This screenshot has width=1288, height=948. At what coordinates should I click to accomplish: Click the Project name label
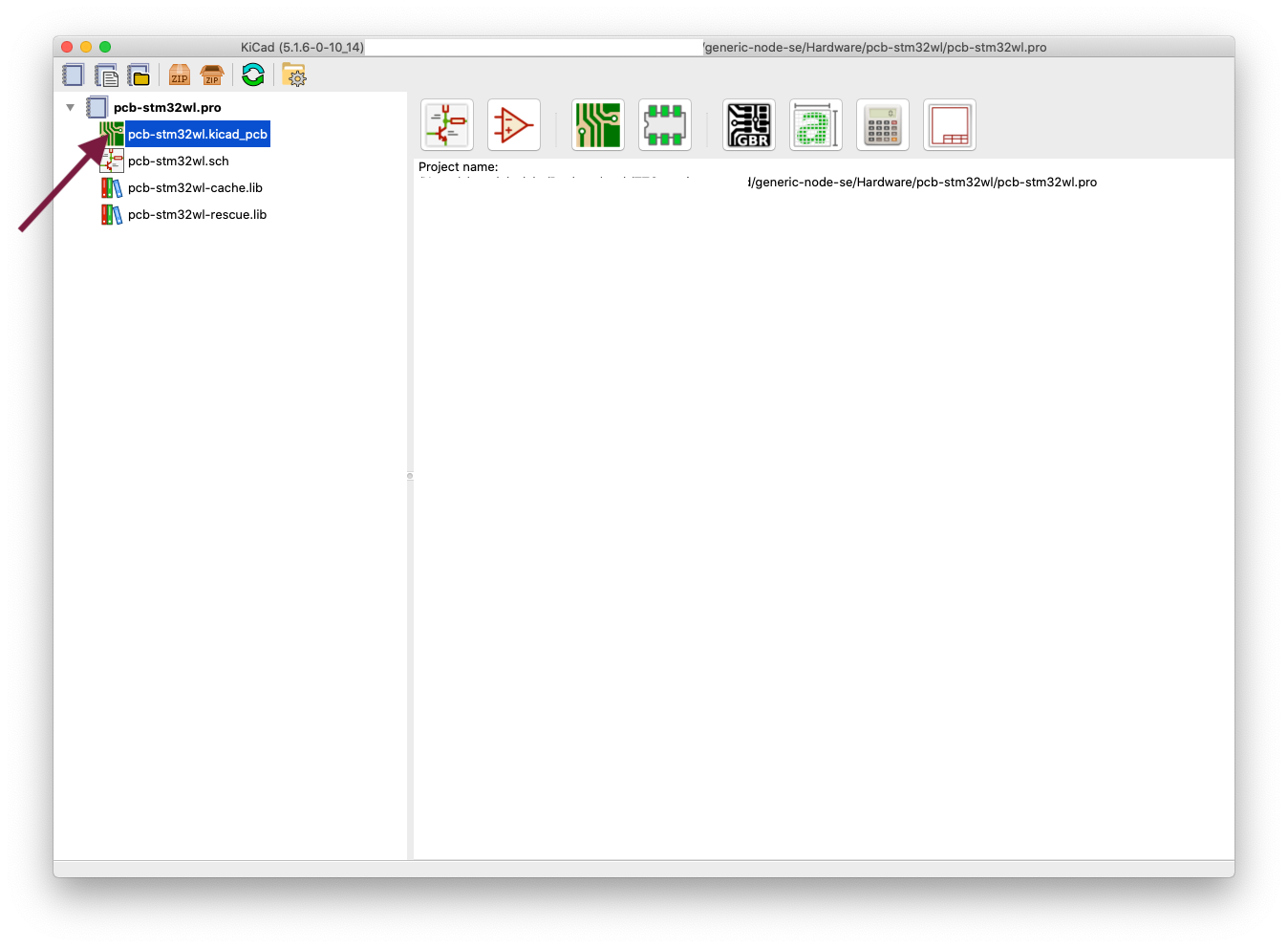point(458,166)
